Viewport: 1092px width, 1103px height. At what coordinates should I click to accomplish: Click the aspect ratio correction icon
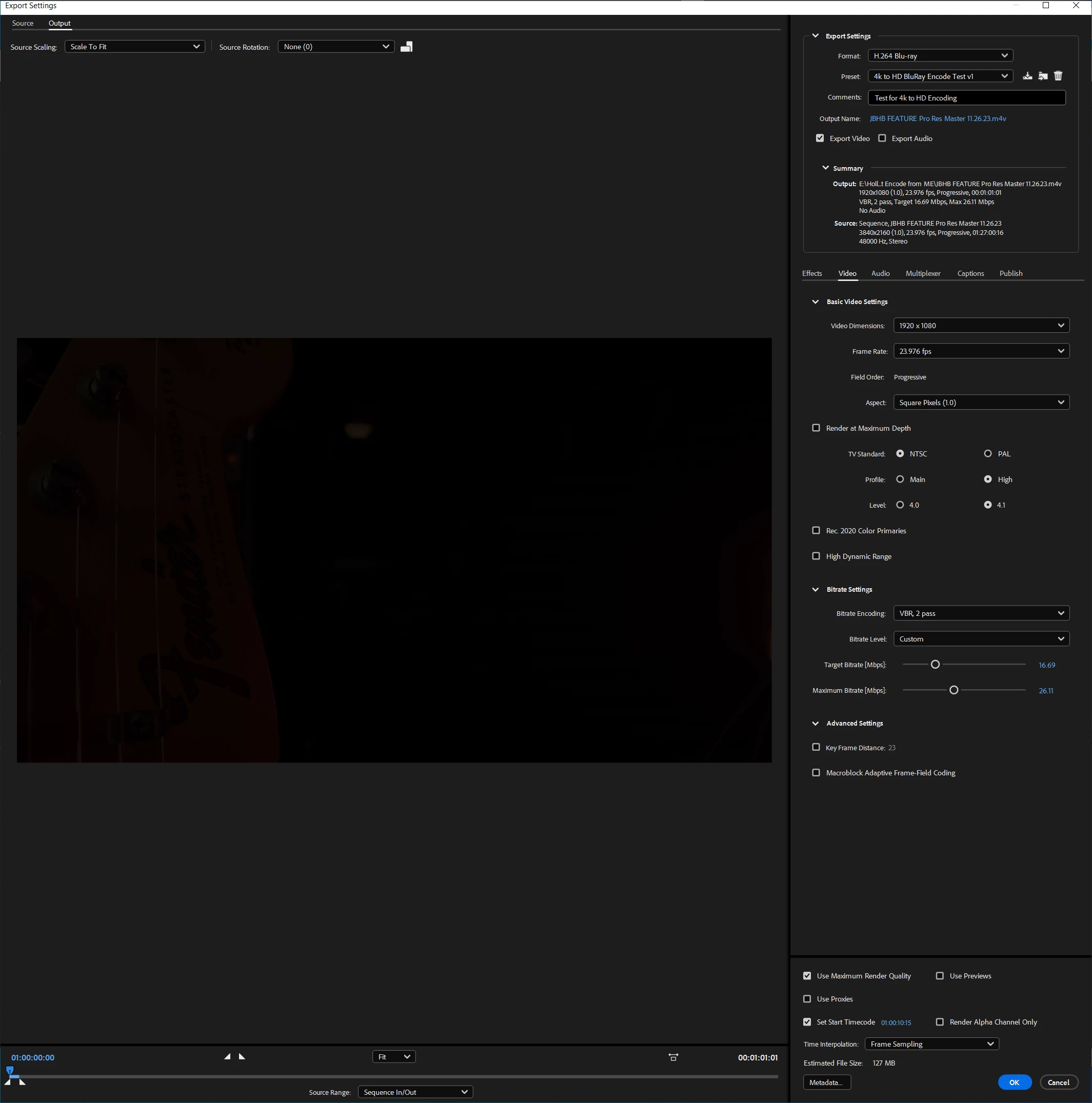coord(673,1057)
